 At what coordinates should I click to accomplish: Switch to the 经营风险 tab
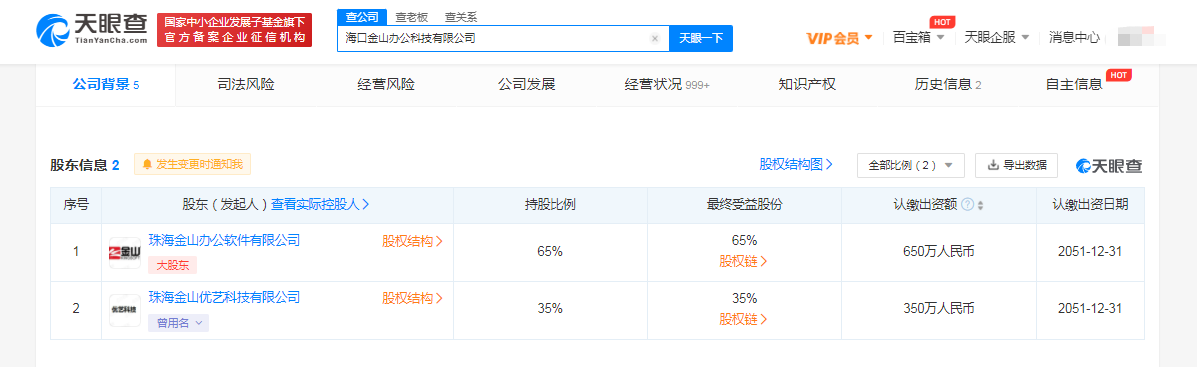[386, 85]
